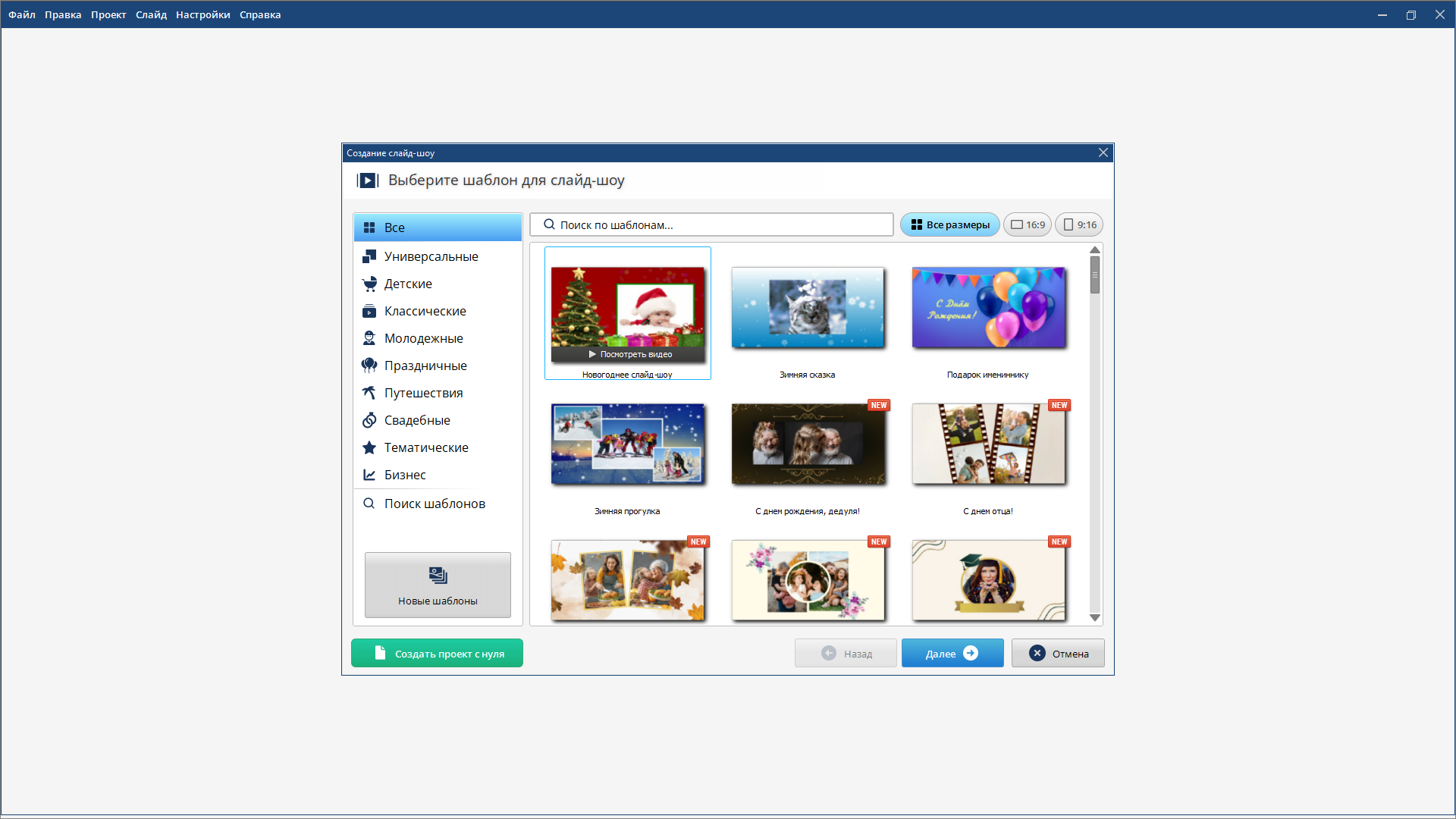Click Создать проект с нуля button

tap(437, 653)
